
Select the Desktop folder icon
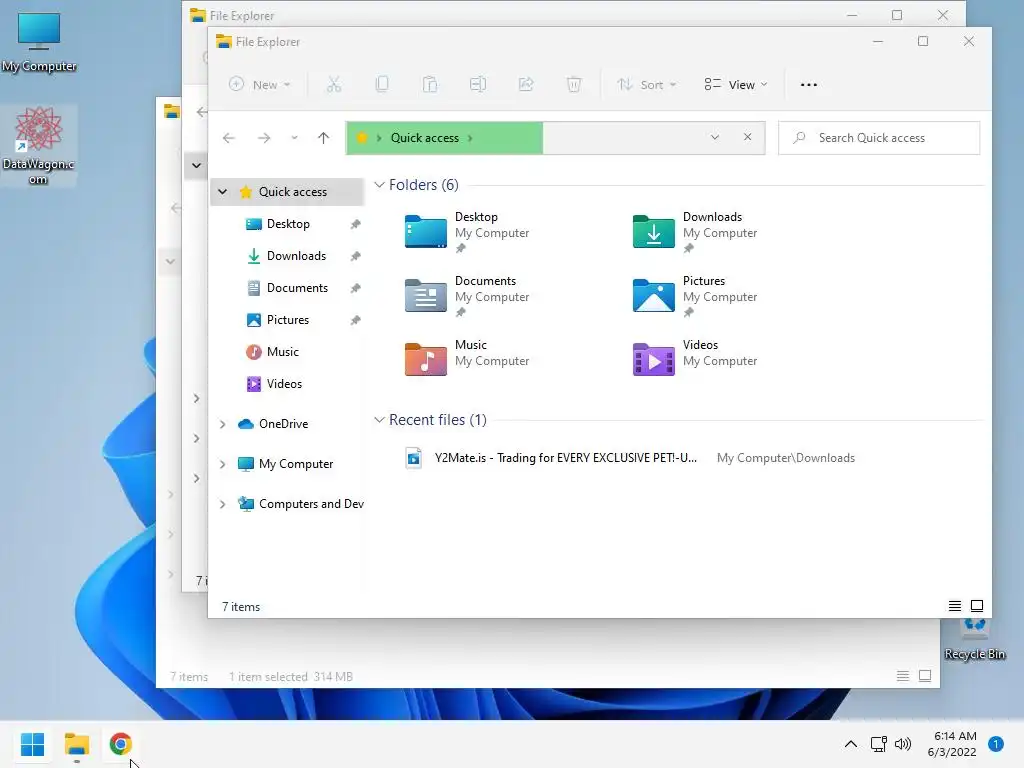tap(426, 231)
